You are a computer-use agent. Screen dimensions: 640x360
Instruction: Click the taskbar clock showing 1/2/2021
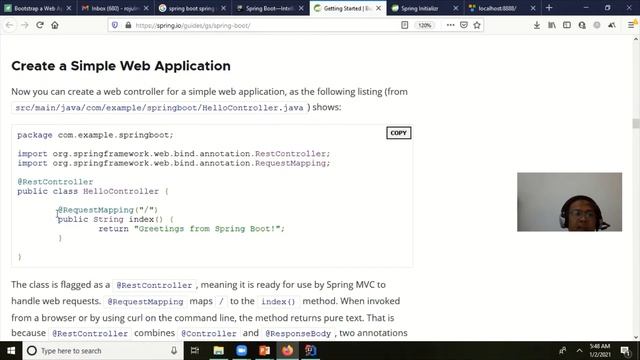point(600,351)
